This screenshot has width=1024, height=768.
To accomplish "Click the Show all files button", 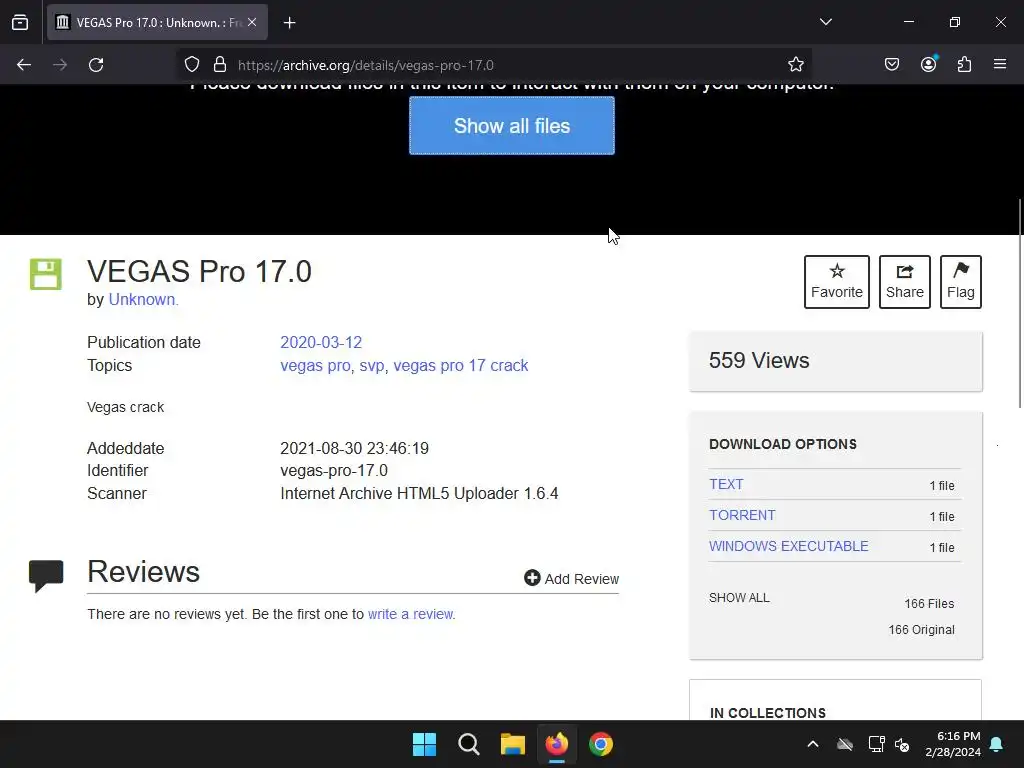I will pos(512,125).
